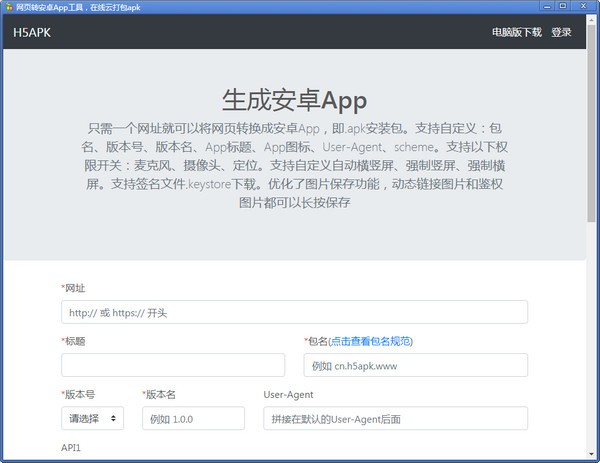Screen dimensions: 600x463
Task: Click the app icon in the title bar
Action: 9,7
